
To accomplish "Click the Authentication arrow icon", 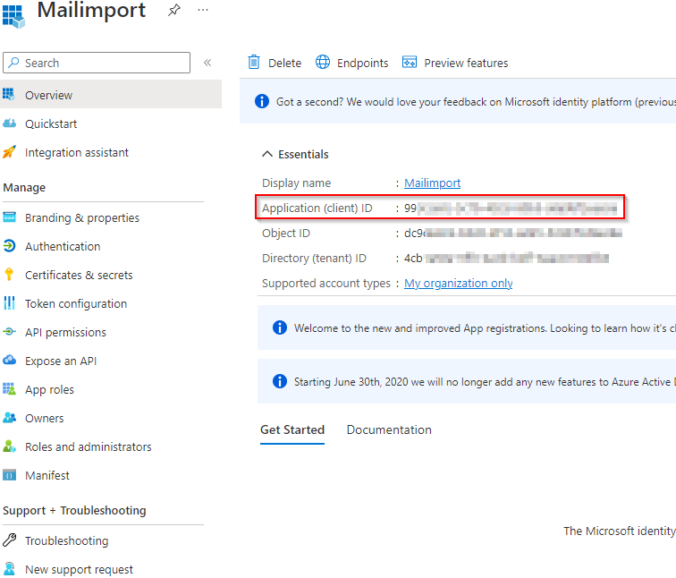I will 9,246.
